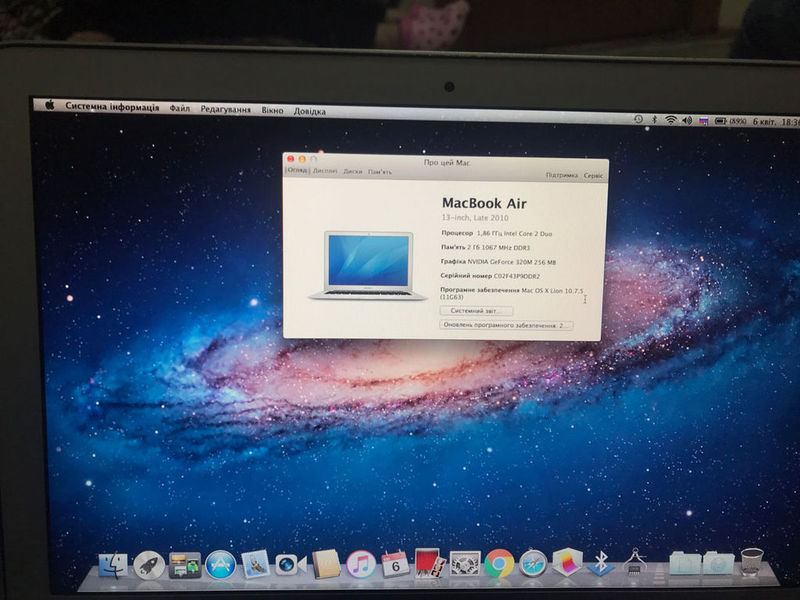Minimize the Про цей Mac window
Screen dimensions: 800x600
click(x=302, y=160)
